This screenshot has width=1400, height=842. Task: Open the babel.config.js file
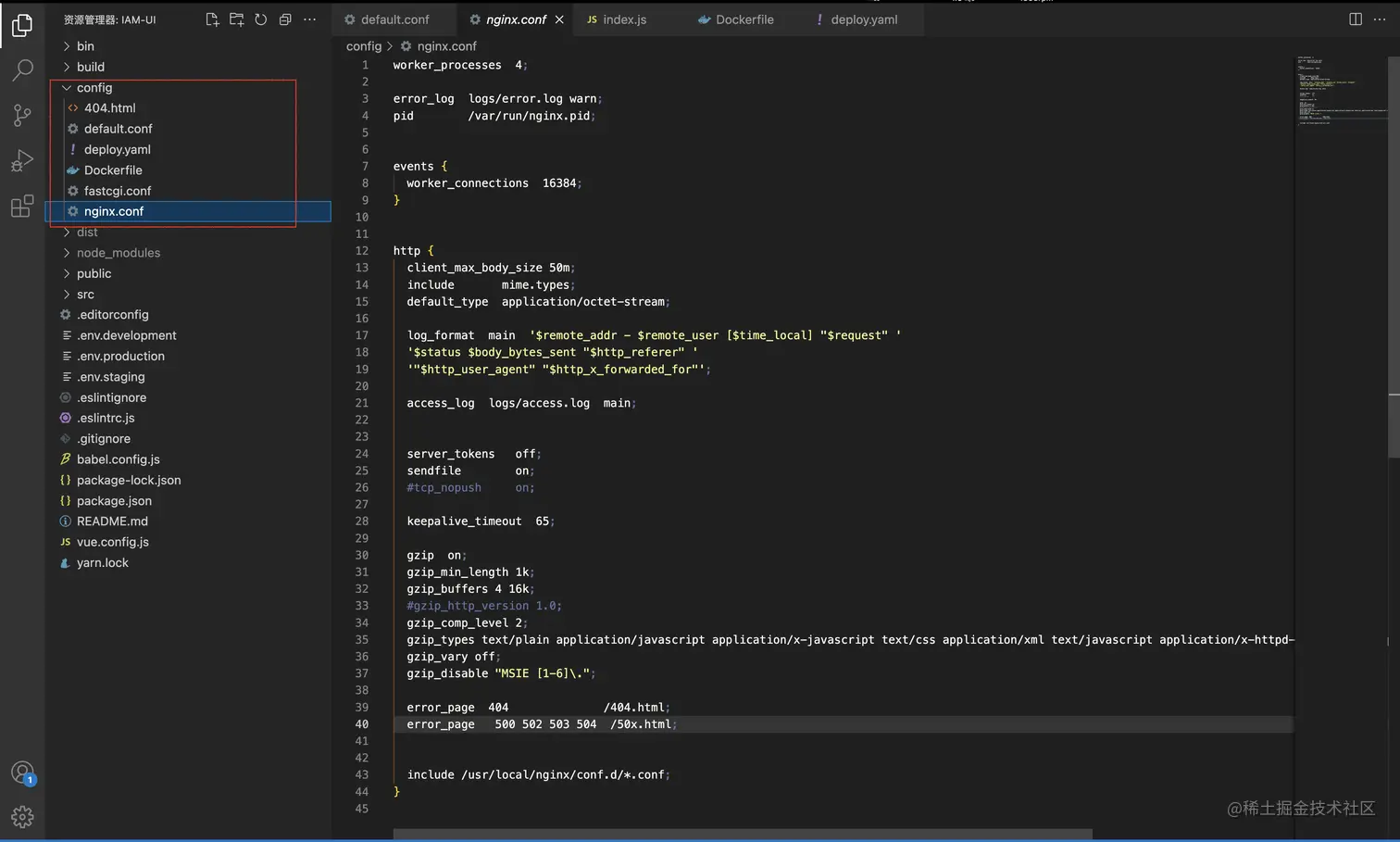188,459
